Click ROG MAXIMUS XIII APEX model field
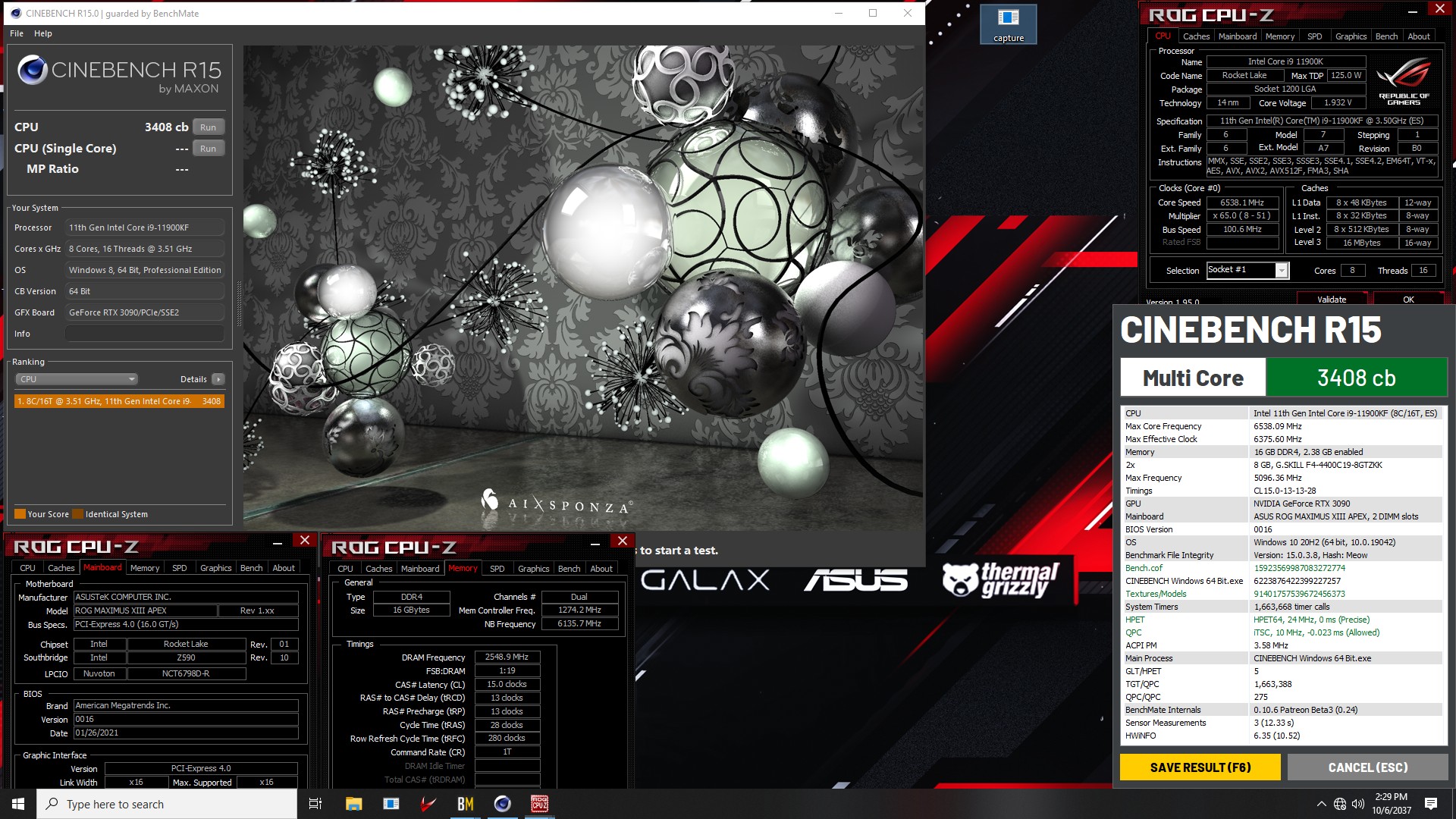1456x819 pixels. pyautogui.click(x=144, y=610)
